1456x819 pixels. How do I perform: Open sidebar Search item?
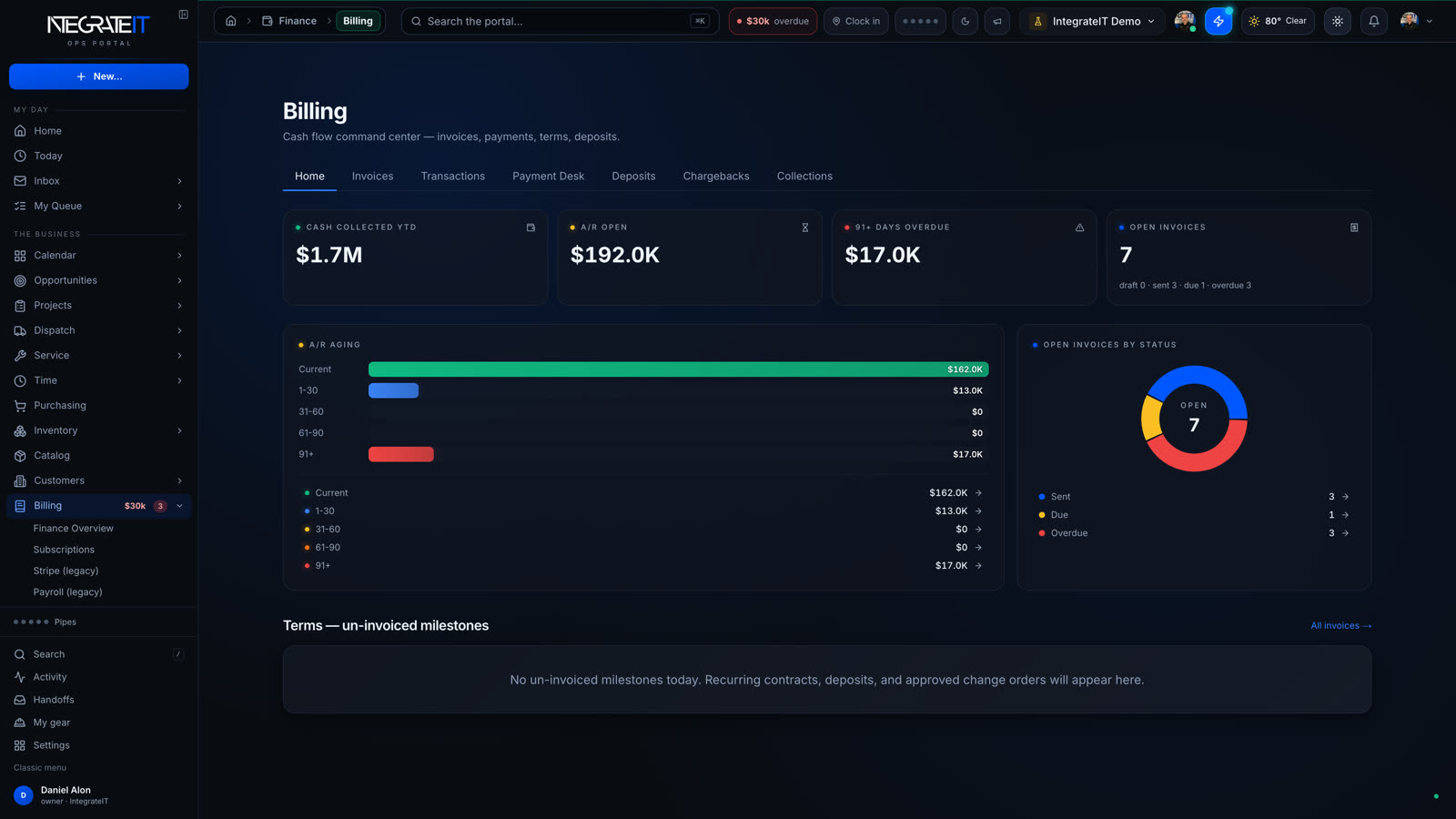point(99,654)
